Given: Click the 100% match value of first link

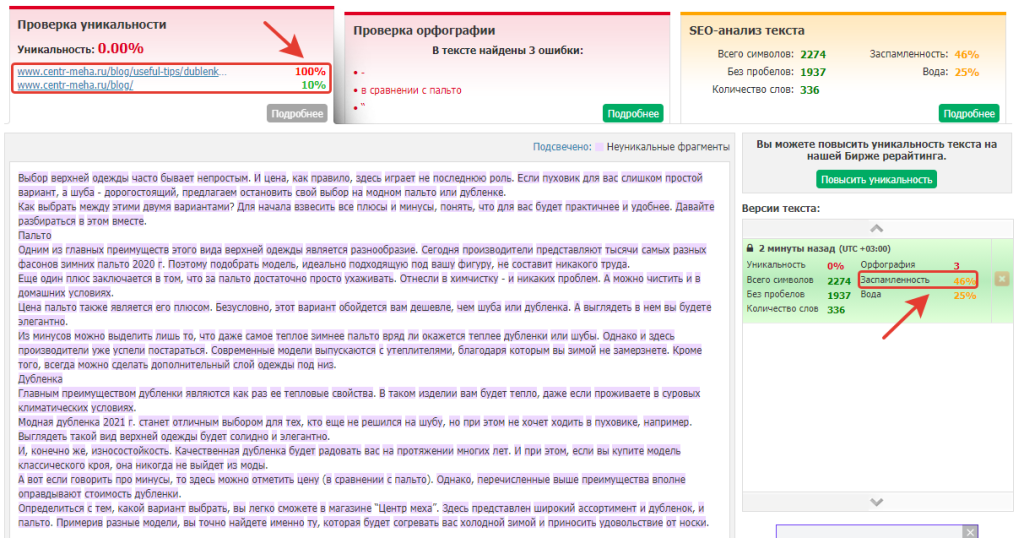Looking at the screenshot, I should pos(310,72).
